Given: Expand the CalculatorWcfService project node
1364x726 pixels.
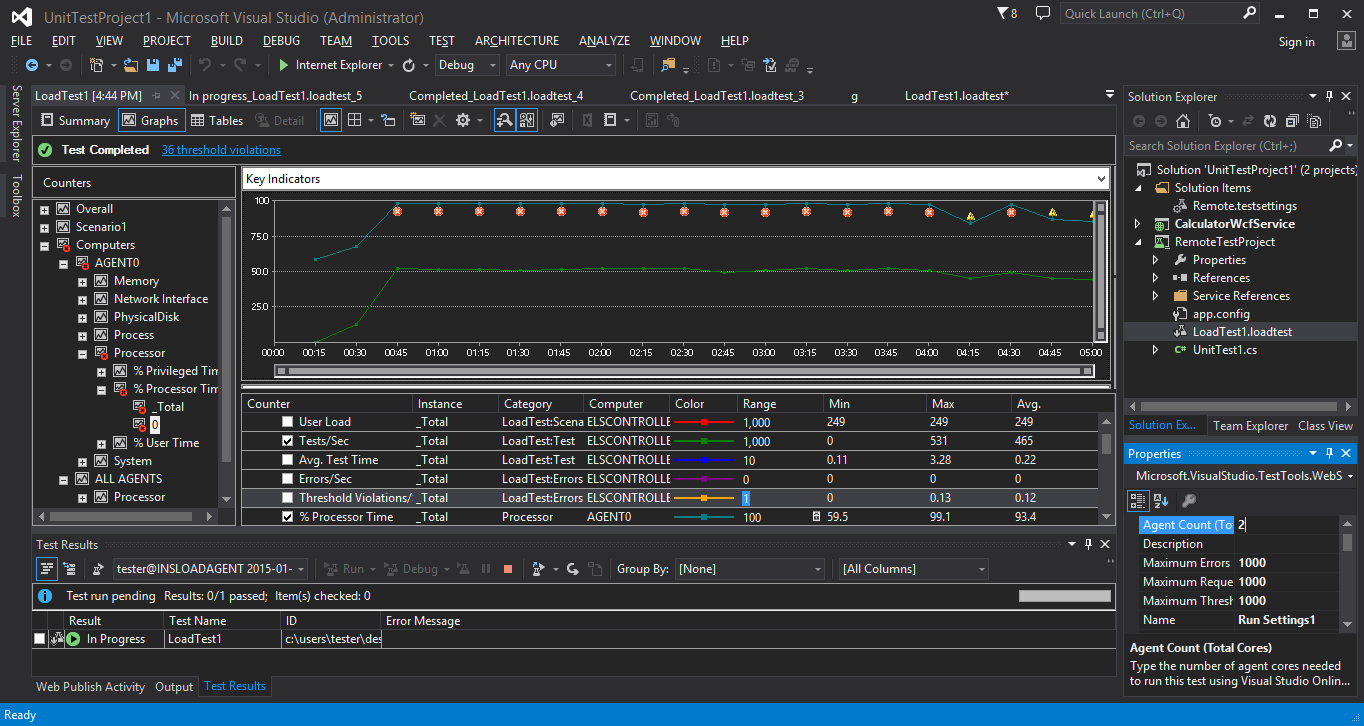Looking at the screenshot, I should (1137, 224).
